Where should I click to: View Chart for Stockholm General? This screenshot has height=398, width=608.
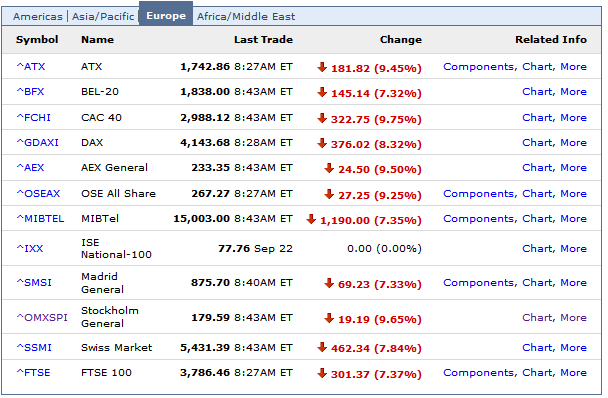537,318
